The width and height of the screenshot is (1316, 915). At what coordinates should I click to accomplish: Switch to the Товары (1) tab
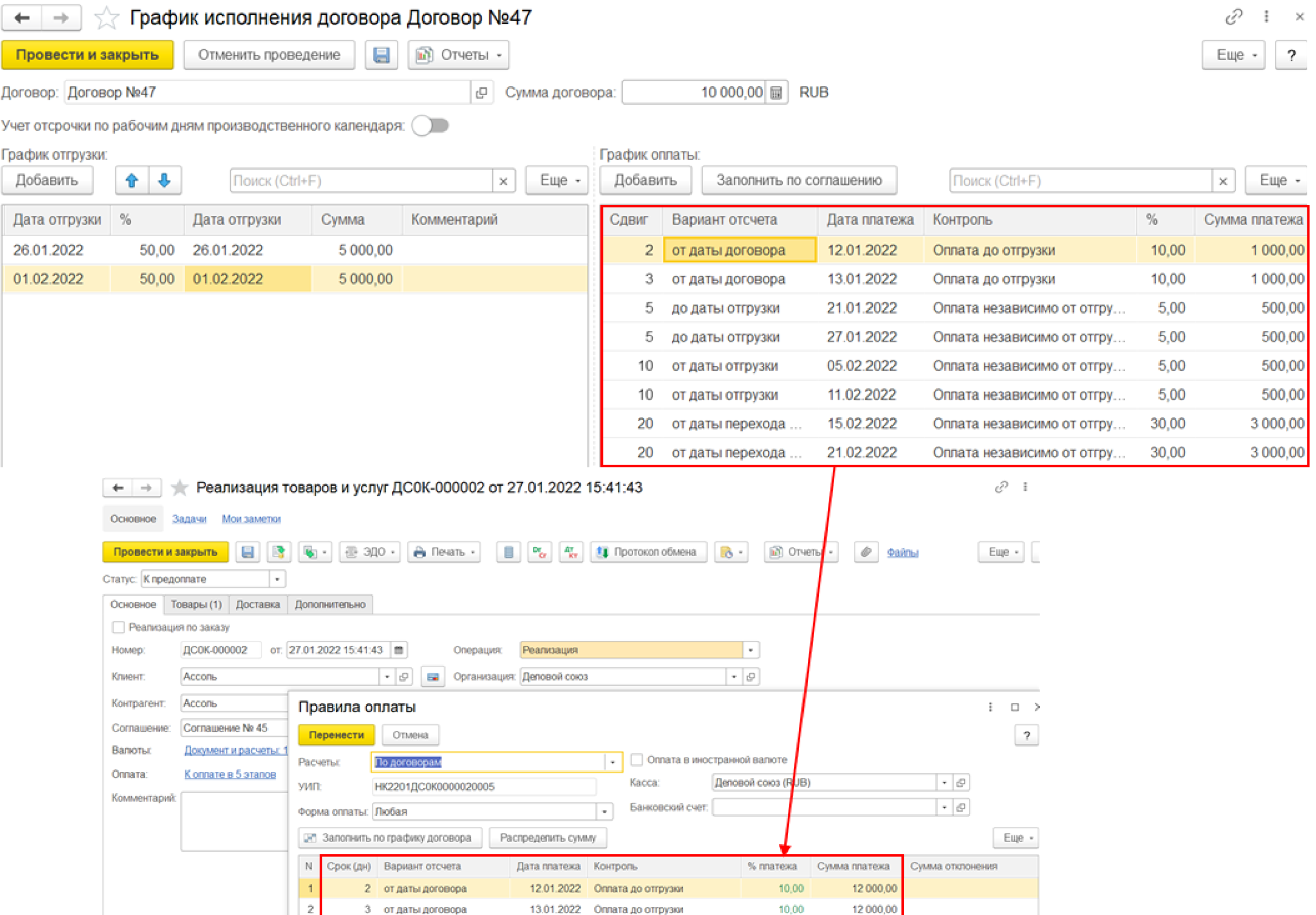(196, 604)
